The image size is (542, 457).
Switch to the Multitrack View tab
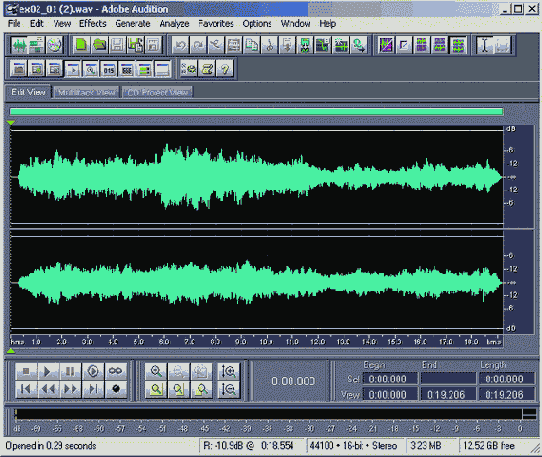(86, 92)
